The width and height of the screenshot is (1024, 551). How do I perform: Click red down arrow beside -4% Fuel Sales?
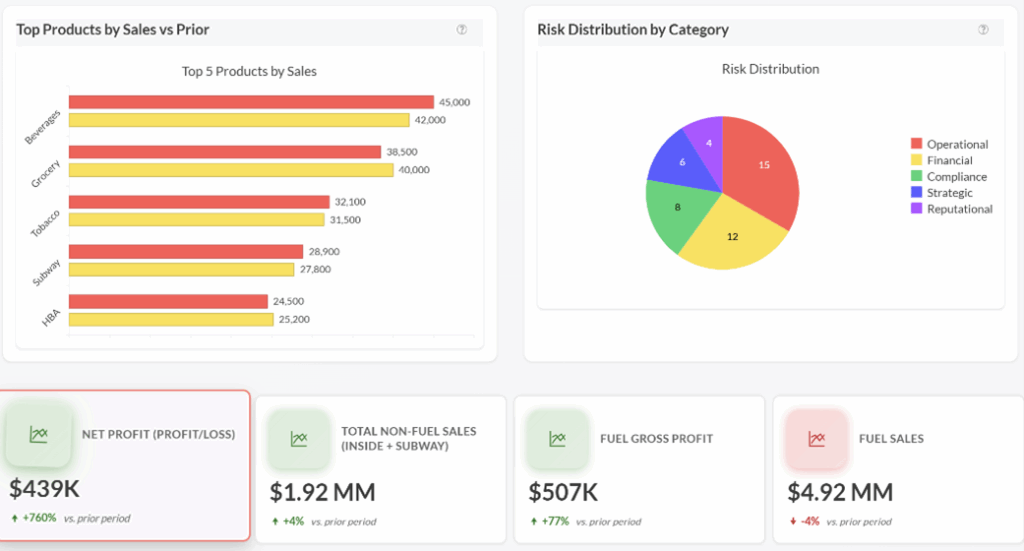[792, 521]
